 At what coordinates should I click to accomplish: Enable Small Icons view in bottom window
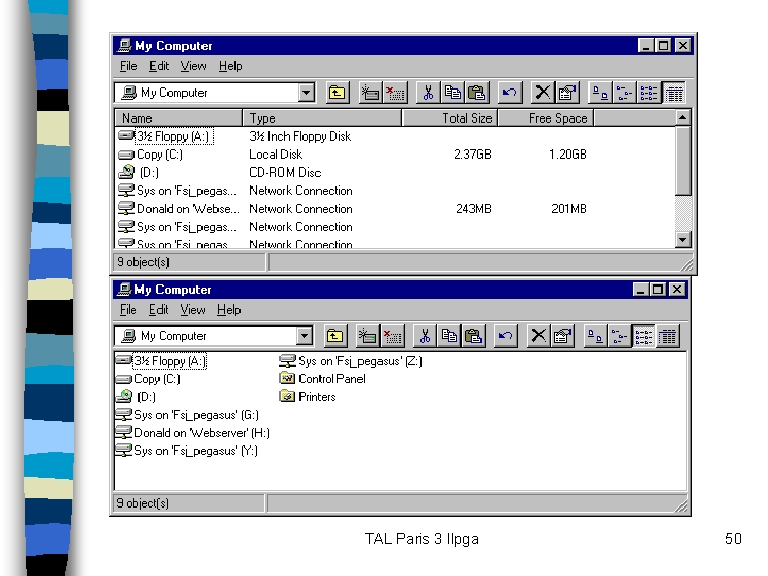(621, 336)
